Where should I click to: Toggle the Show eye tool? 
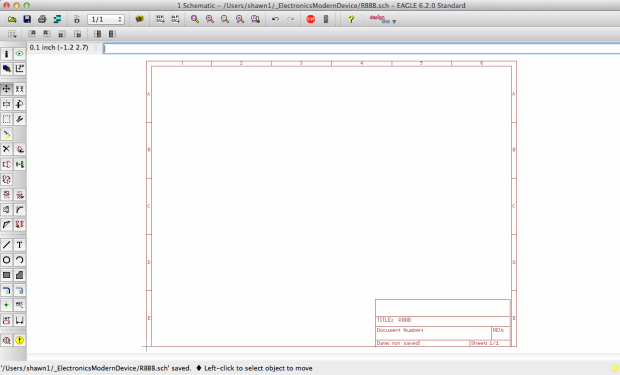pyautogui.click(x=19, y=54)
